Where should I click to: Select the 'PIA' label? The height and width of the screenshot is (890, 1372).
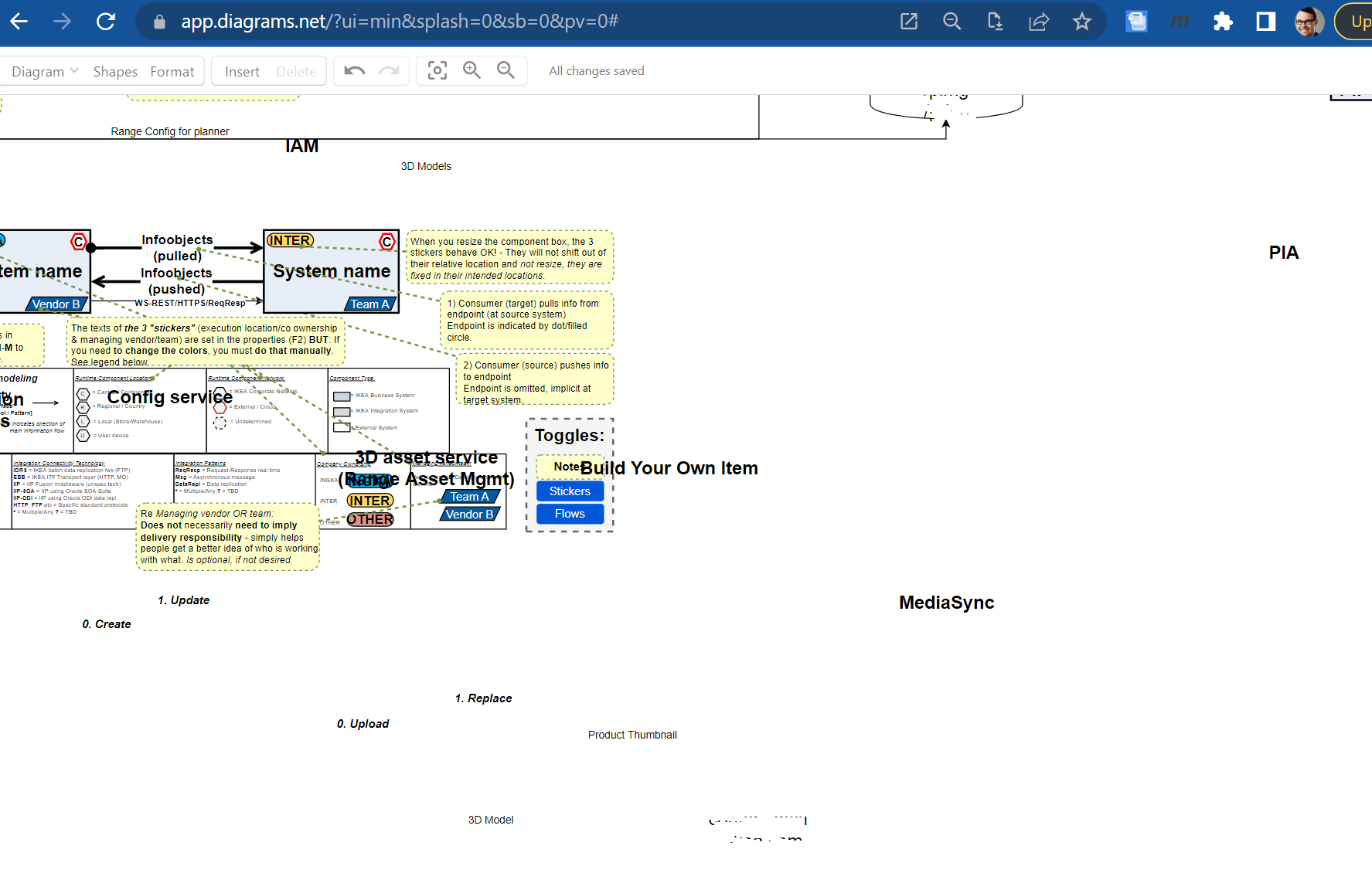pos(1284,253)
